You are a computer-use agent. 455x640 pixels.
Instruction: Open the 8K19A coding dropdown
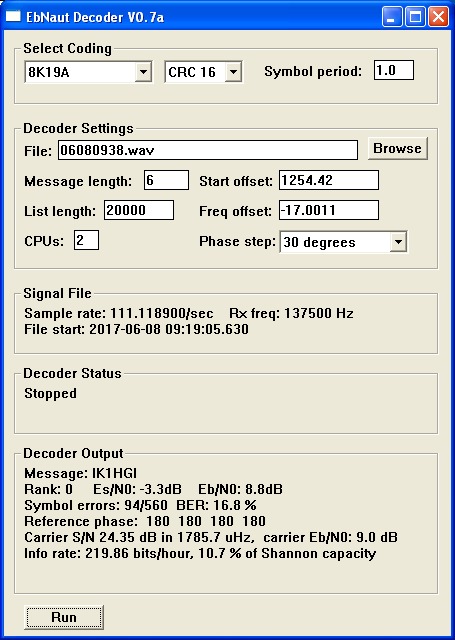click(88, 72)
